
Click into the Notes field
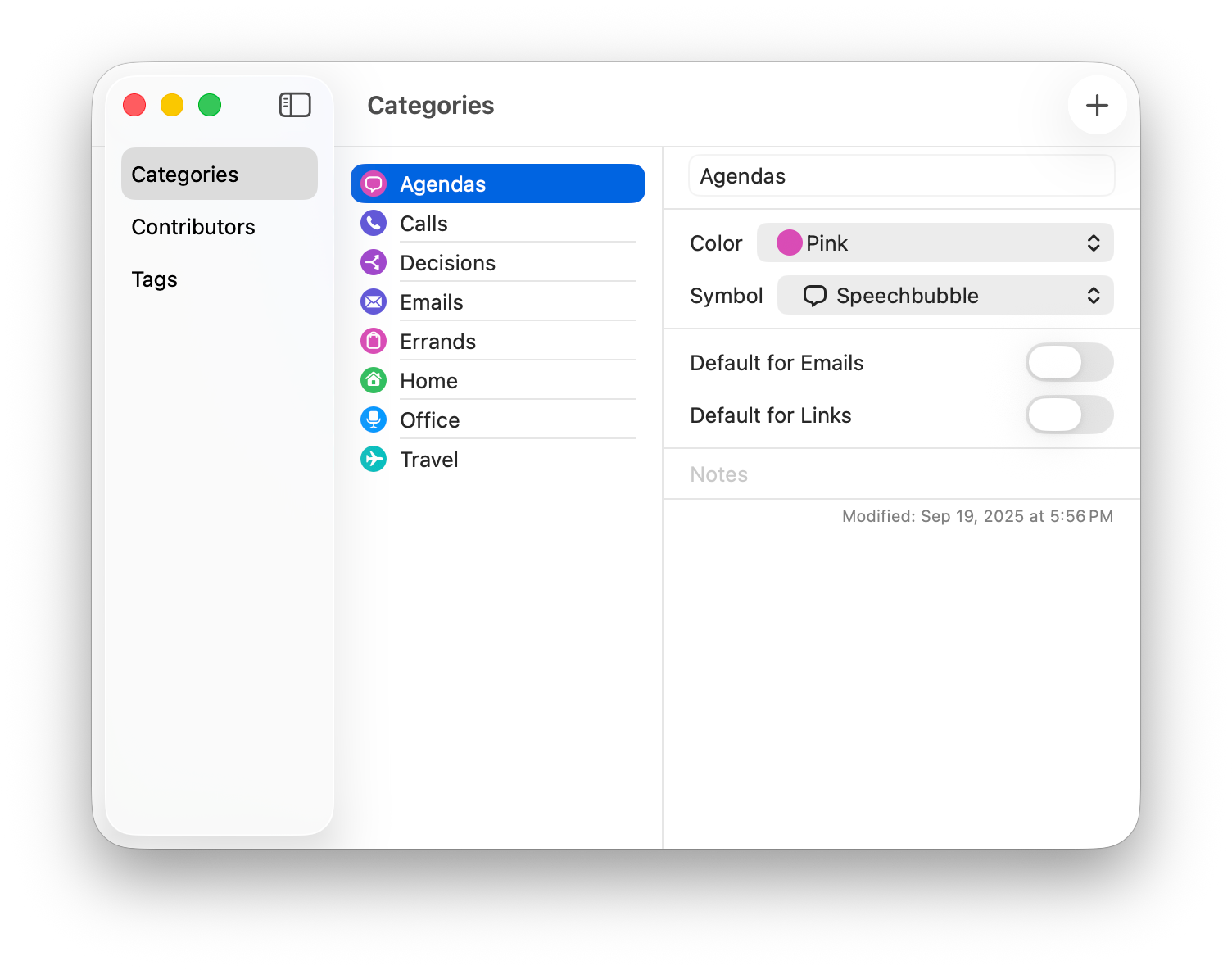tap(901, 474)
